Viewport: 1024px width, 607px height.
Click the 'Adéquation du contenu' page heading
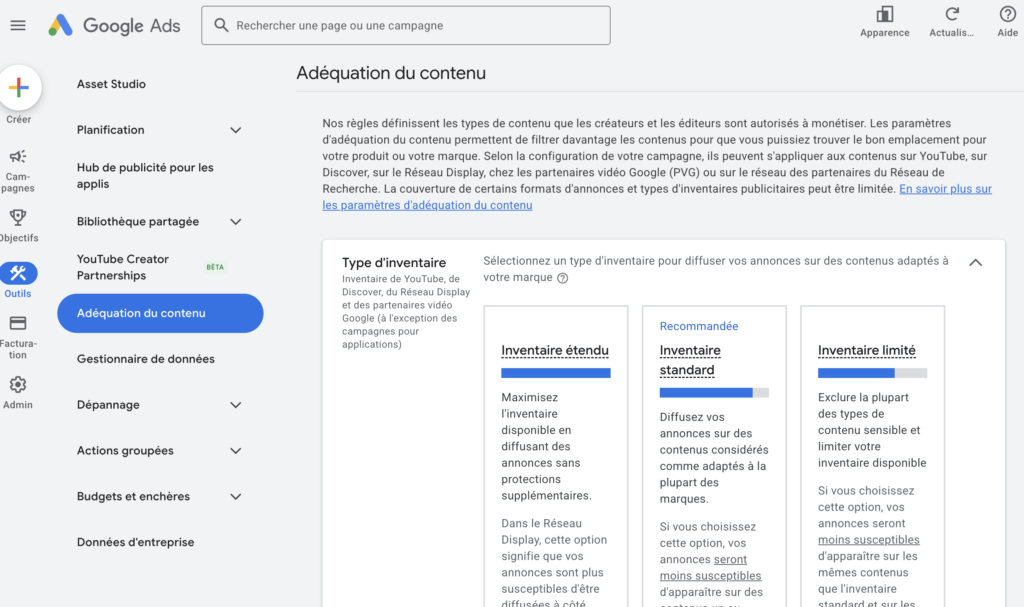(x=391, y=73)
